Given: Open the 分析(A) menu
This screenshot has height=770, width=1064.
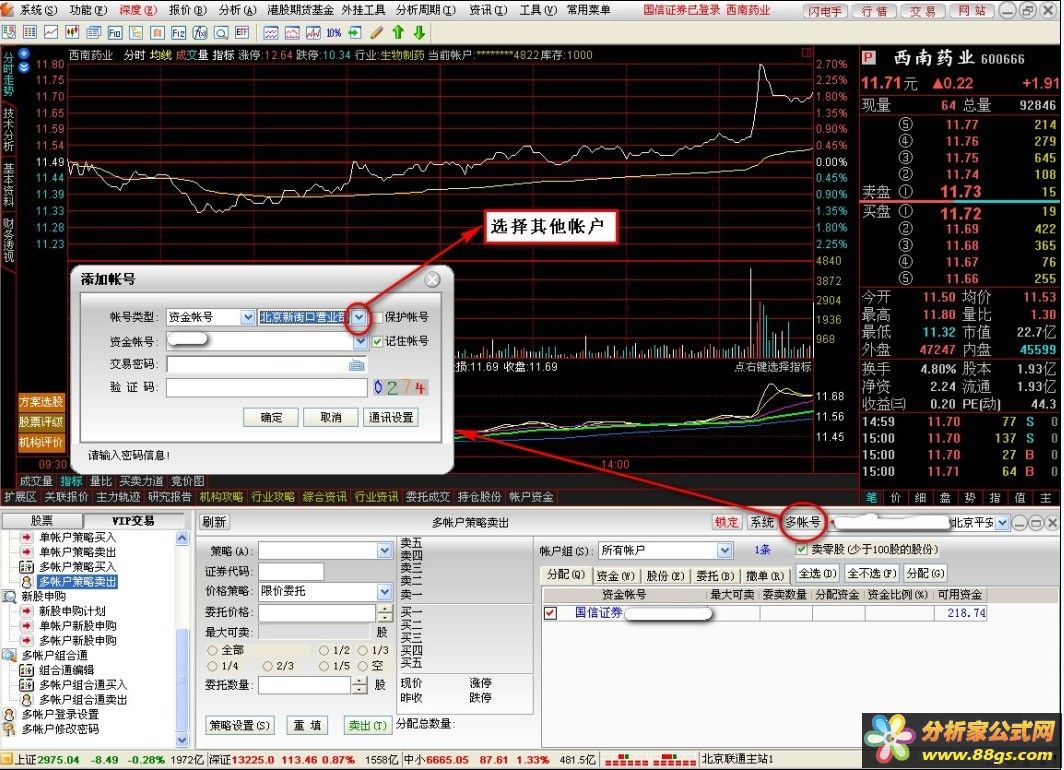Looking at the screenshot, I should click(x=238, y=10).
